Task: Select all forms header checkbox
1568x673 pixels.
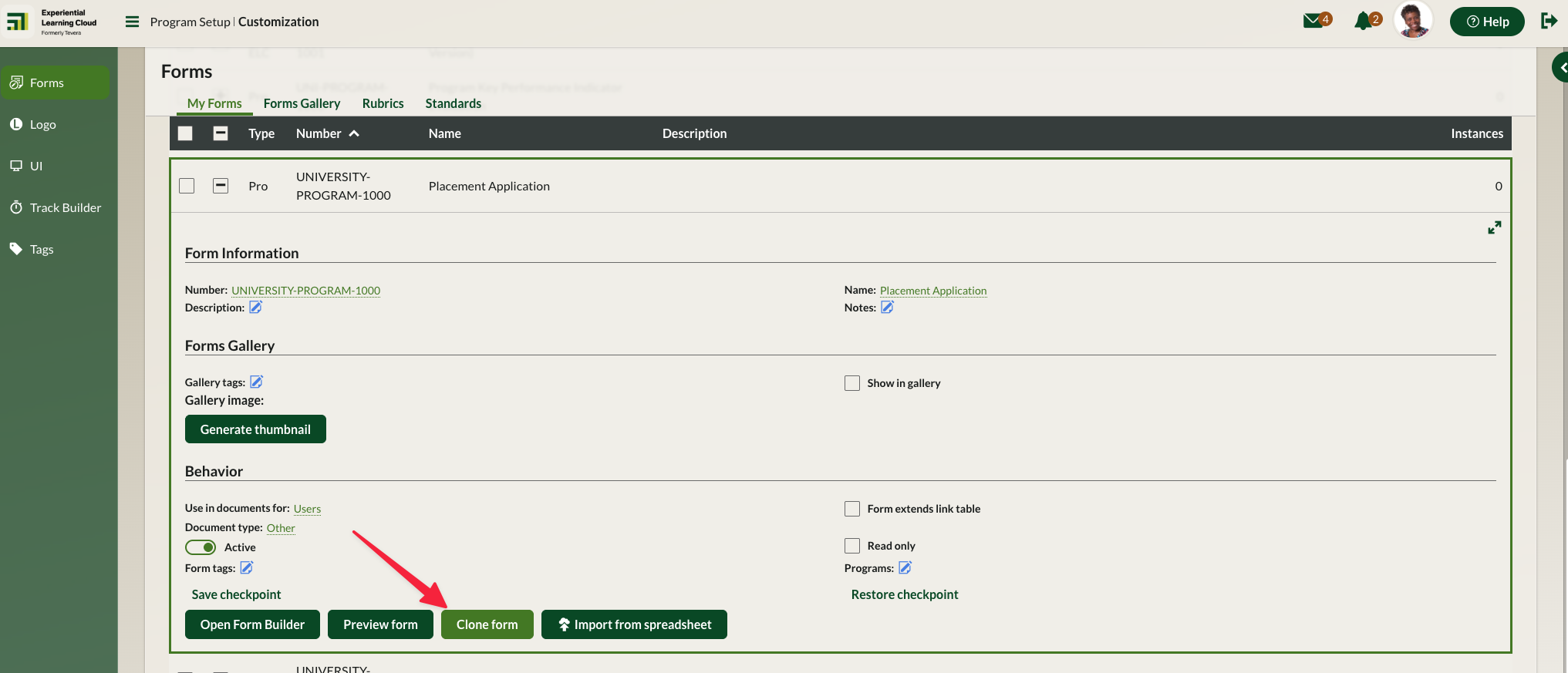Action: (x=185, y=133)
